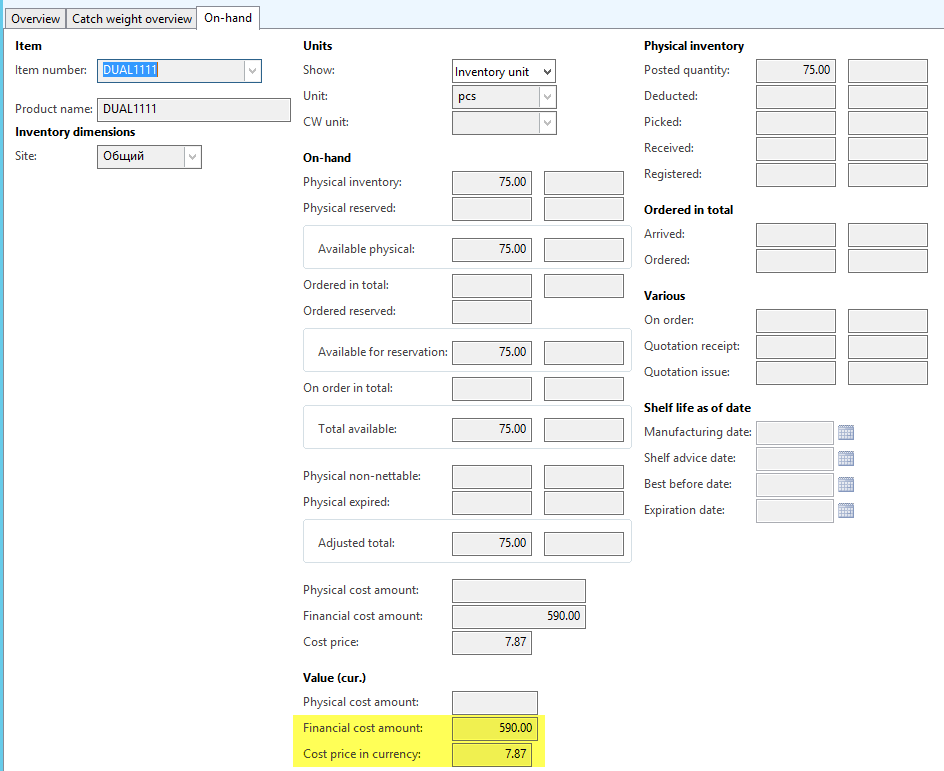Switch to the Overview tab
The height and width of the screenshot is (771, 944).
coord(36,19)
